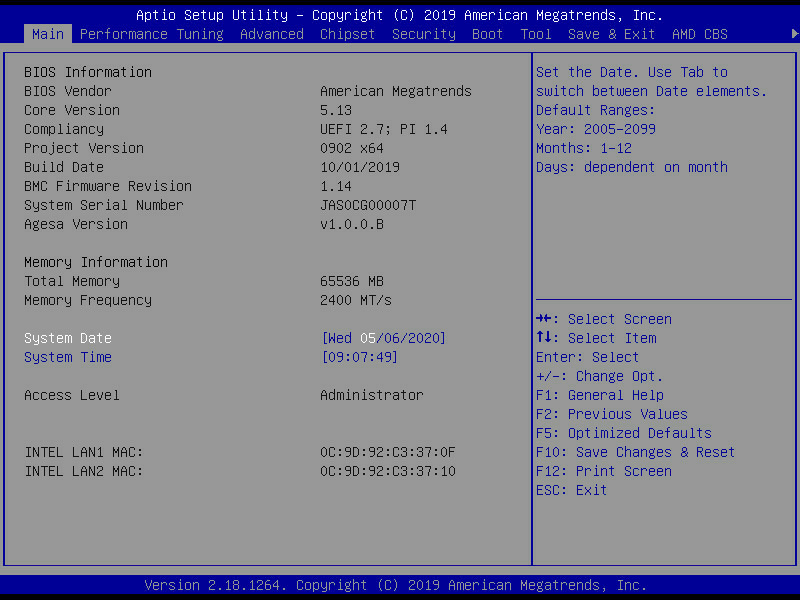Open the Tool tab
This screenshot has width=800, height=600.
pos(536,34)
